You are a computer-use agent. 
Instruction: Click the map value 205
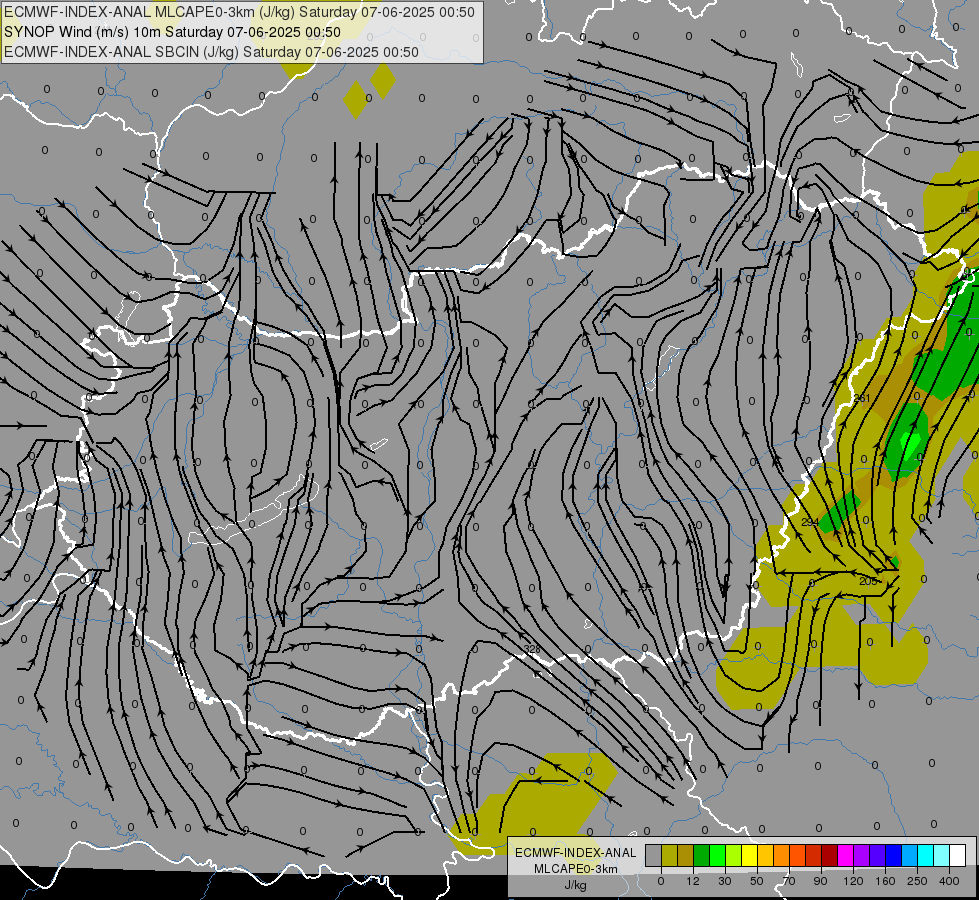click(x=868, y=581)
